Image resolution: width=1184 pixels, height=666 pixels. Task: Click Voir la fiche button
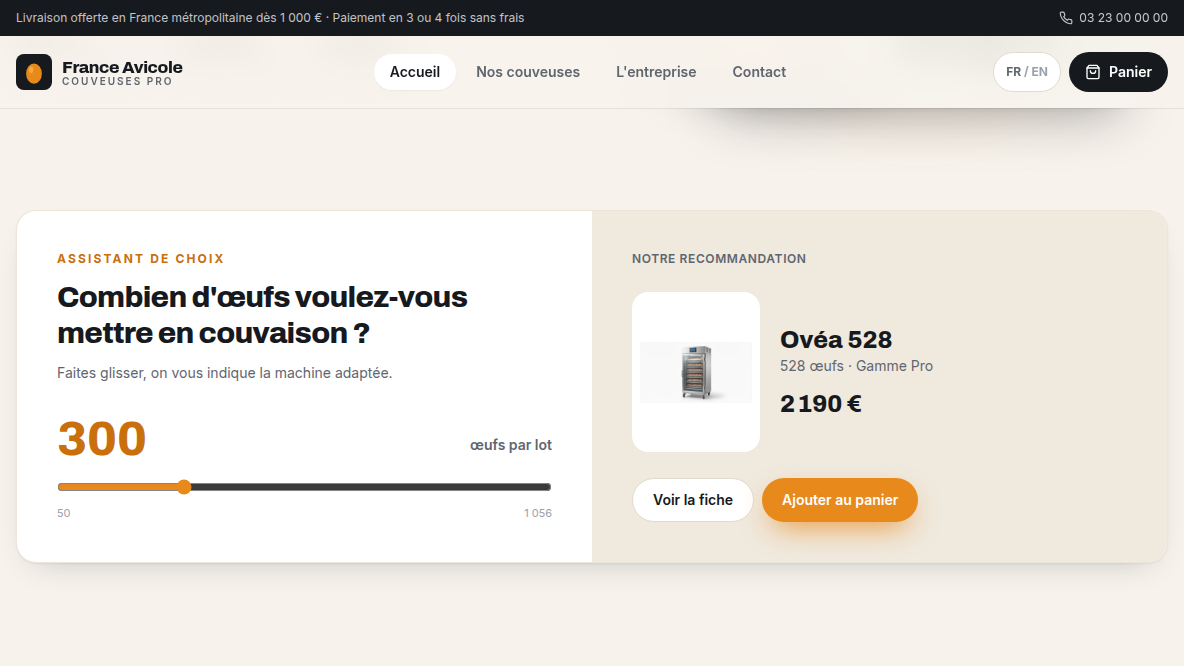coord(692,500)
